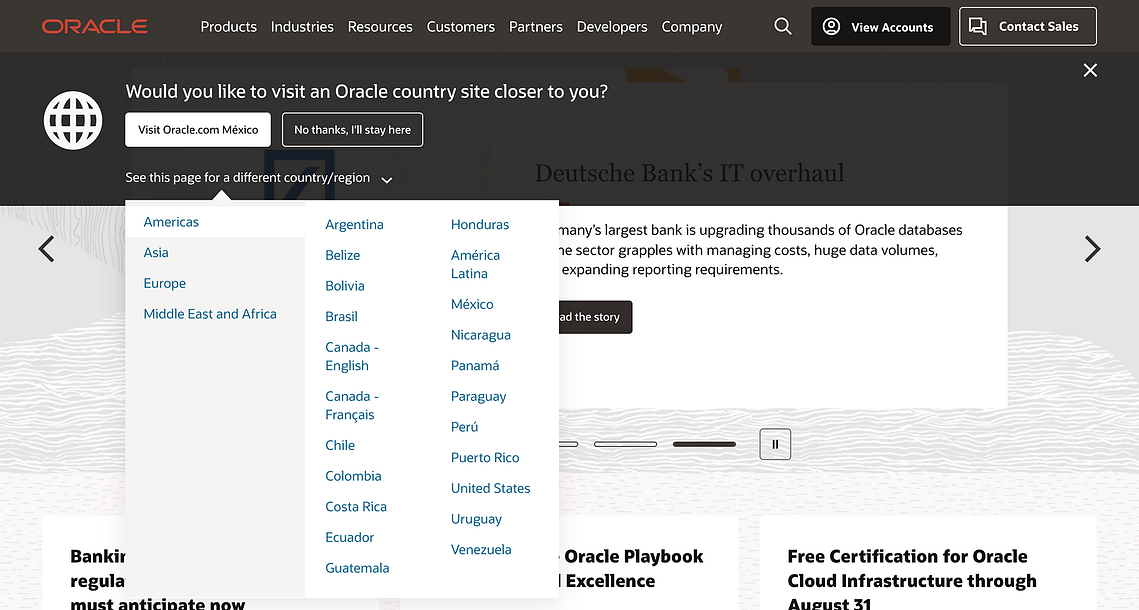
Task: Go to next carousel slide arrow
Action: pyautogui.click(x=1092, y=249)
